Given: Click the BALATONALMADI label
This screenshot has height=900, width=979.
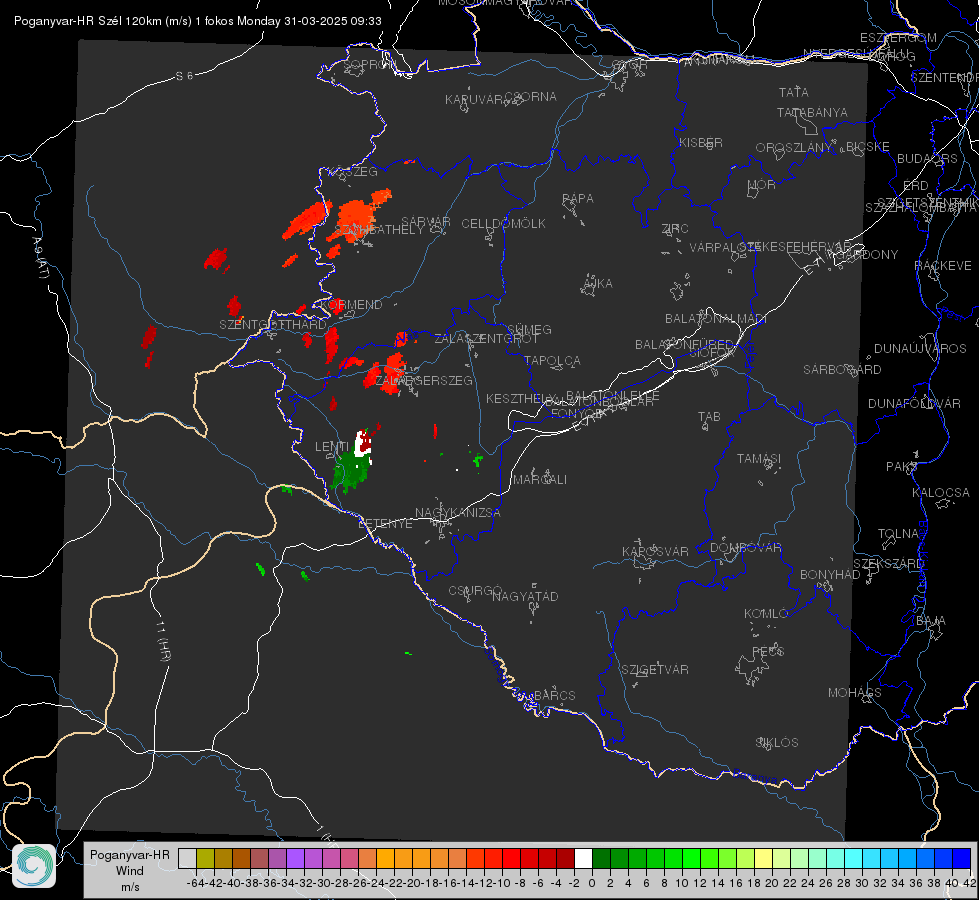Looking at the screenshot, I should [x=716, y=319].
